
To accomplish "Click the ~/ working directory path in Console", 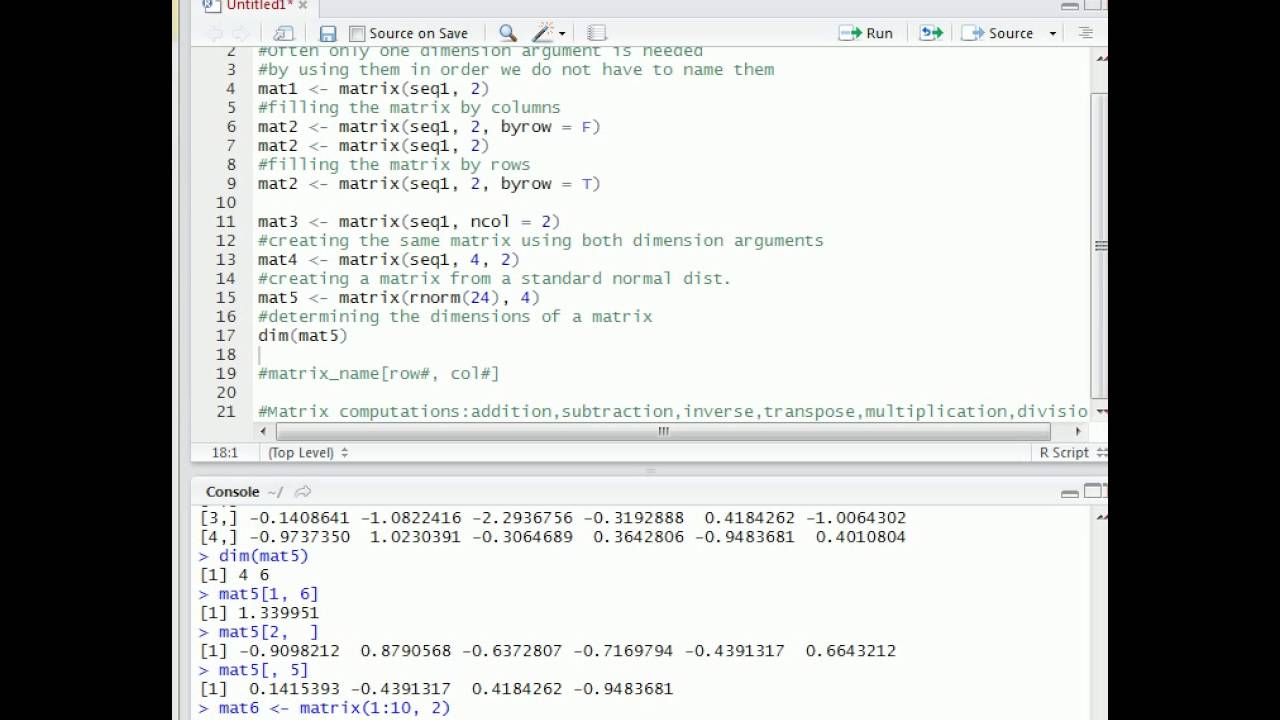I will [275, 491].
